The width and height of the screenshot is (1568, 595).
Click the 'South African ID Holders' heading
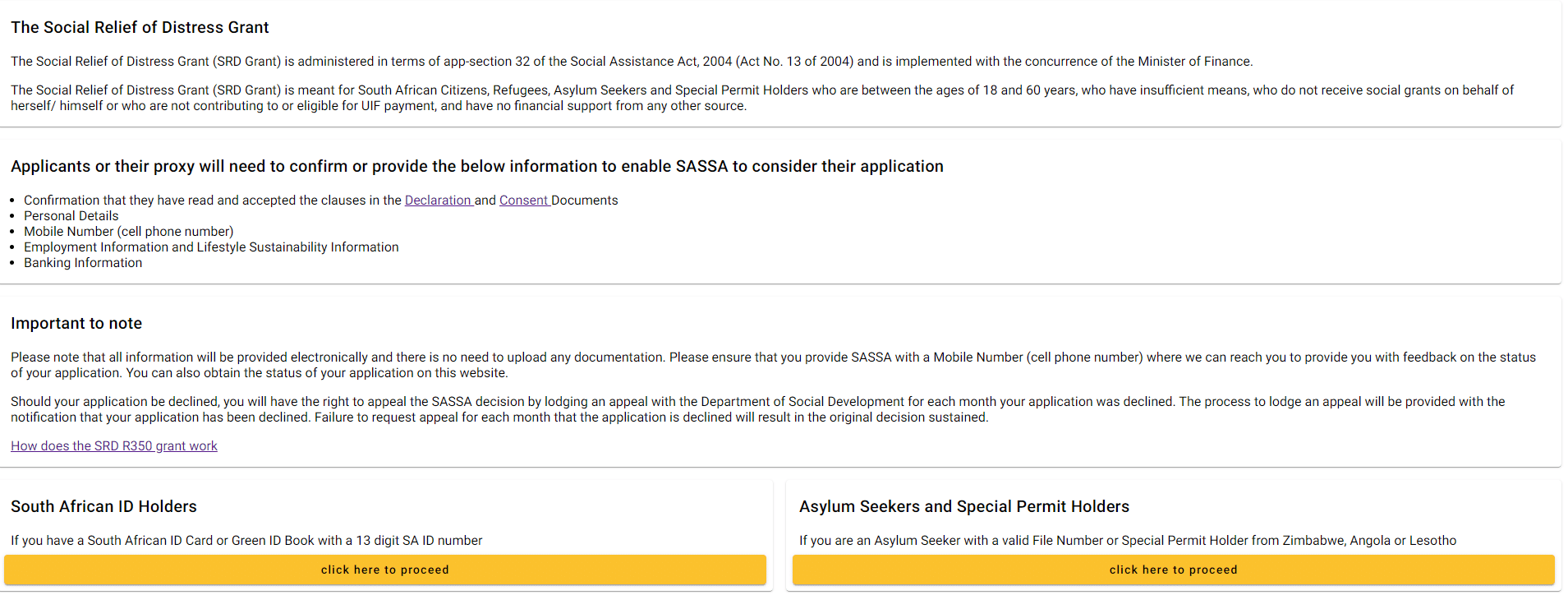pyautogui.click(x=103, y=507)
